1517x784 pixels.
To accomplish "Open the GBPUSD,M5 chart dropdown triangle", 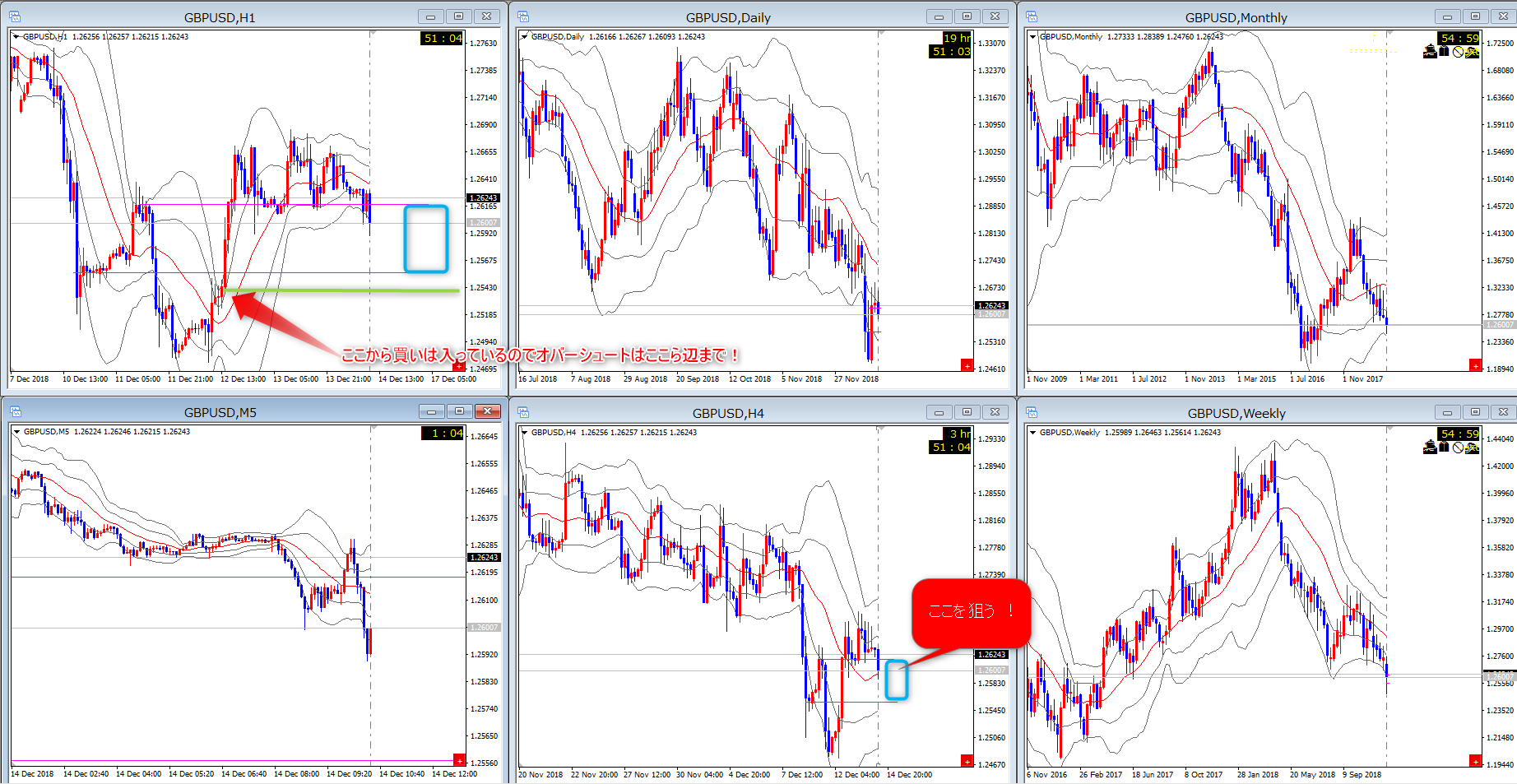I will pos(16,432).
